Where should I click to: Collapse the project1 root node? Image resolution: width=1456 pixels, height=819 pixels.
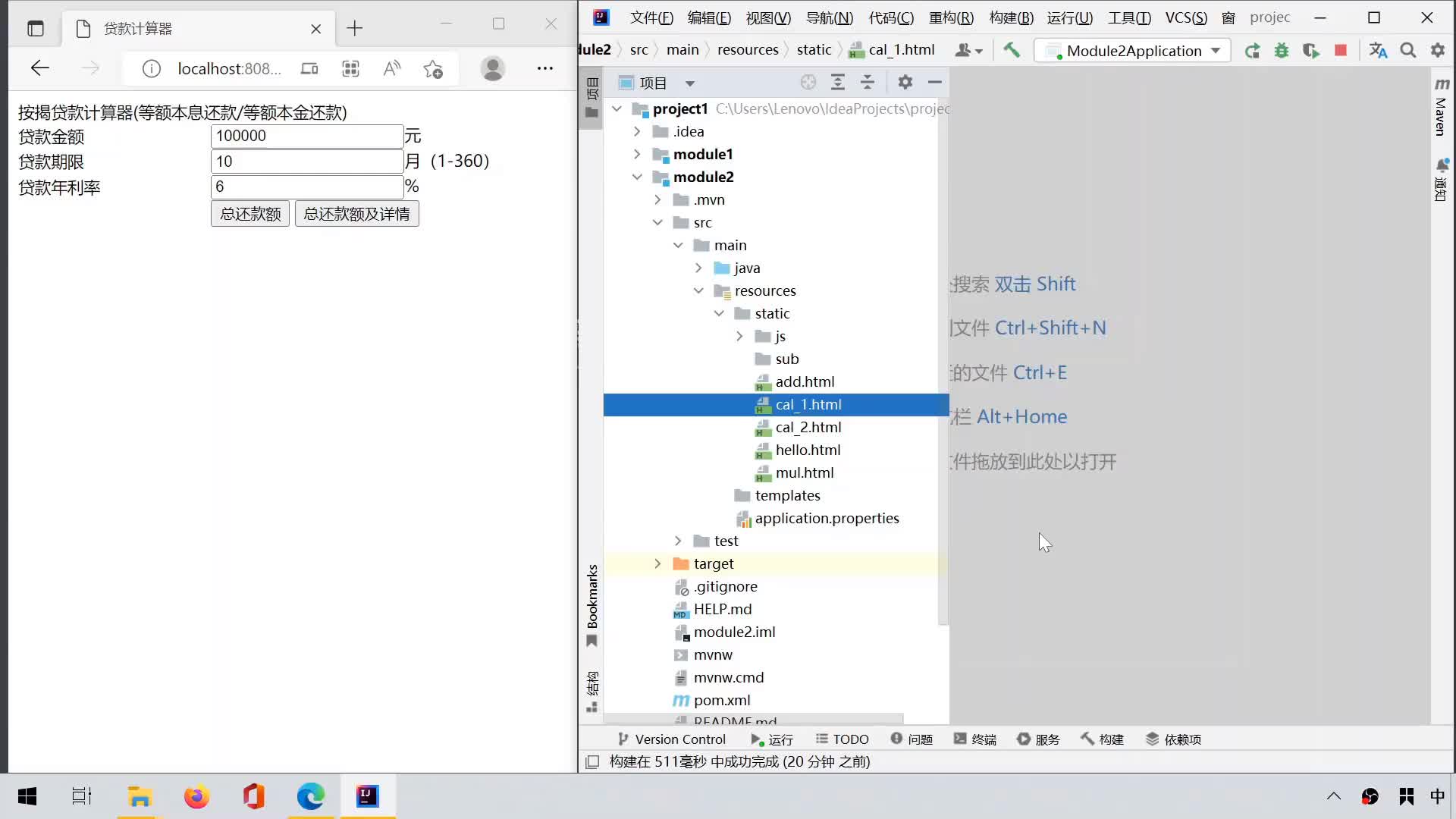(x=617, y=108)
